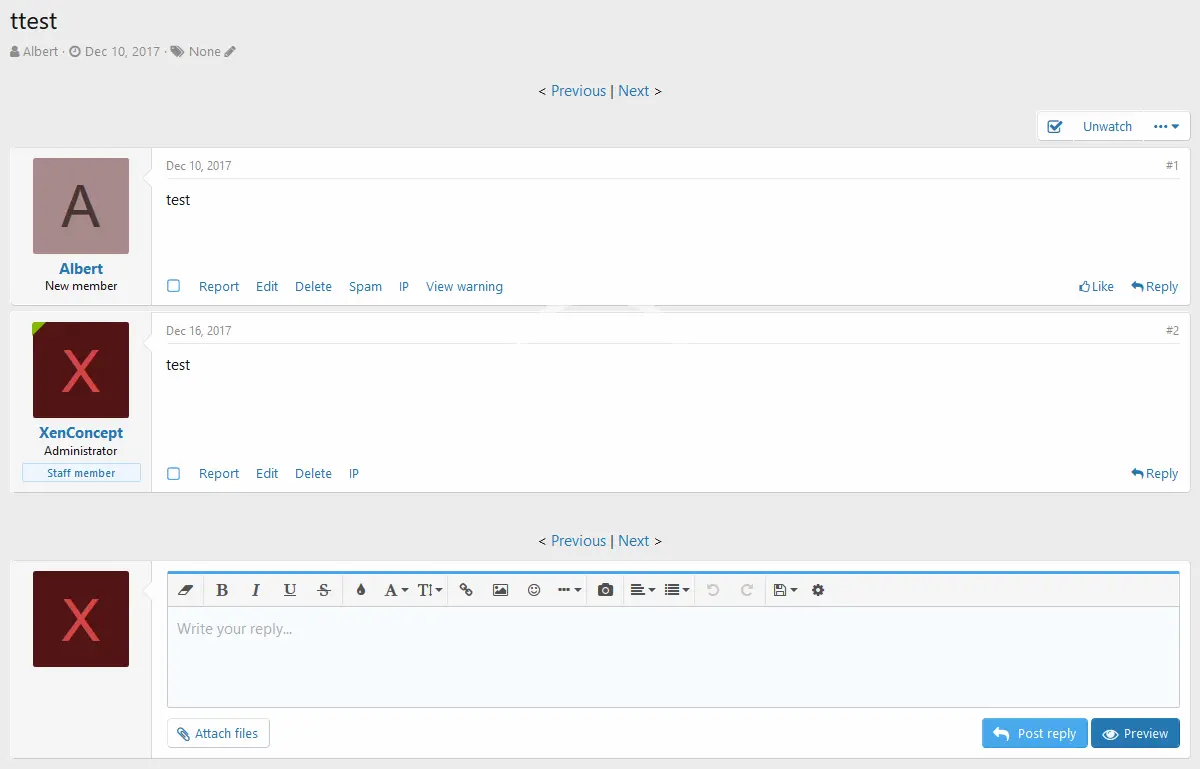Insert a link using the chain icon
Image resolution: width=1200 pixels, height=769 pixels.
click(466, 590)
